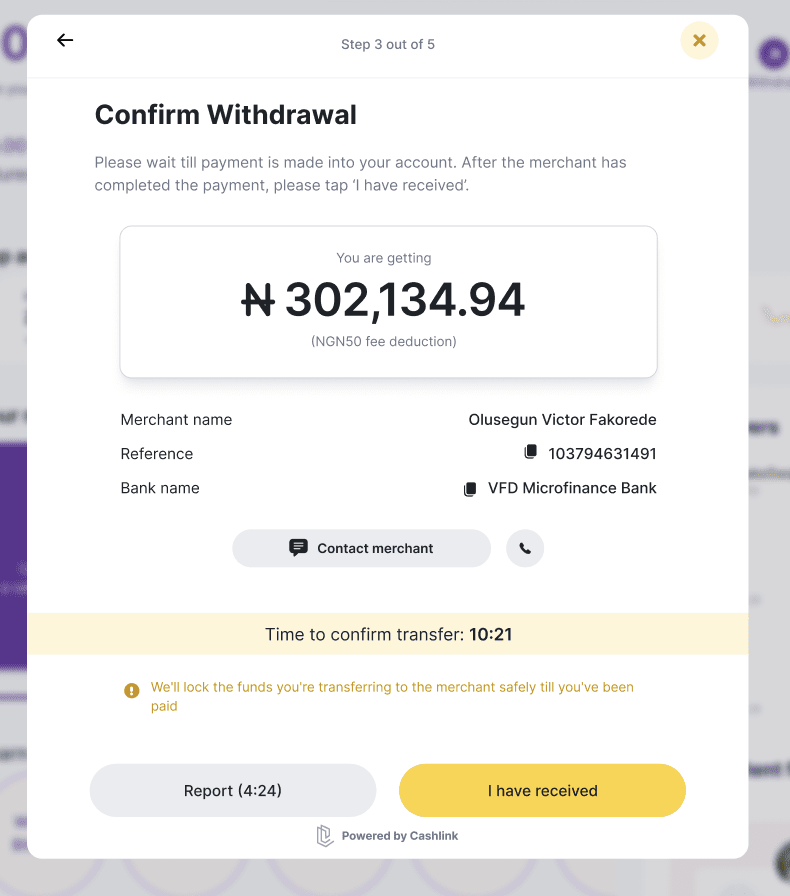Click the yellow warning exclamation icon
790x896 pixels.
[131, 691]
